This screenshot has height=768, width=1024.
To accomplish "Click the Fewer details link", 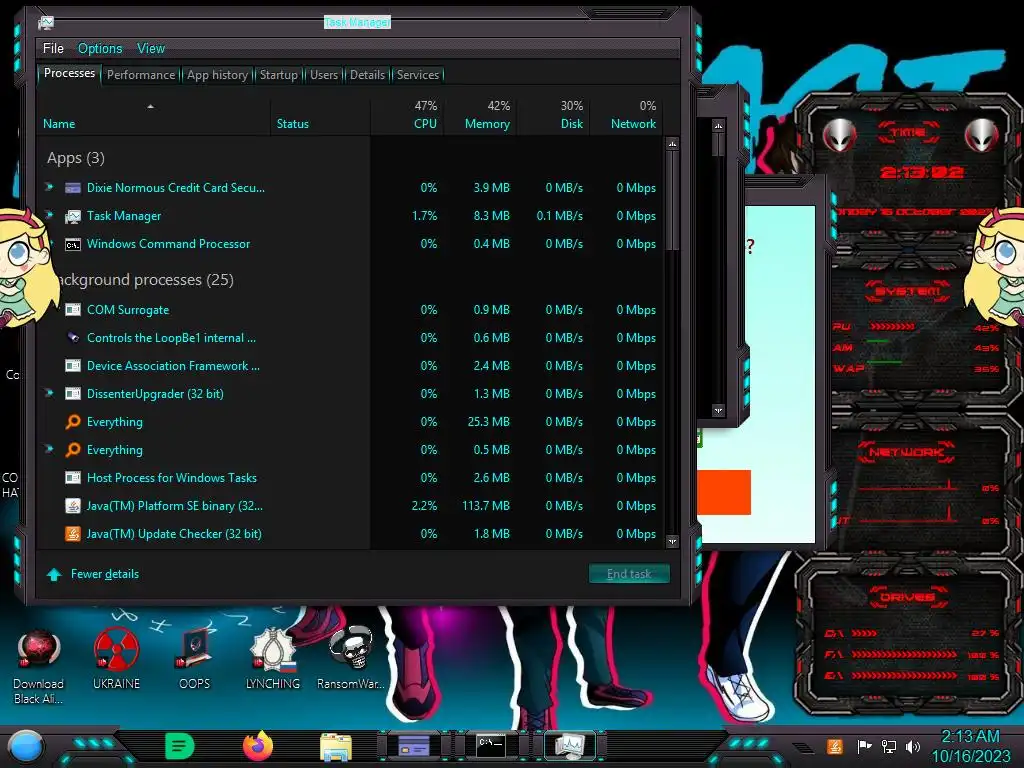I will [x=105, y=573].
